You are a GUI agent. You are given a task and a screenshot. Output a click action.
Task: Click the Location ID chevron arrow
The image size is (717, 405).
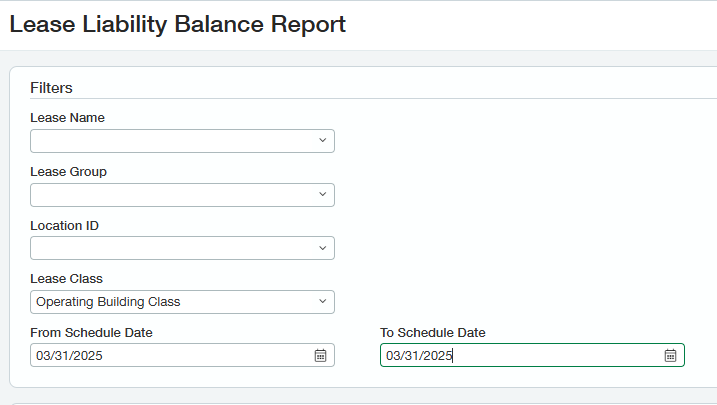[x=322, y=248]
